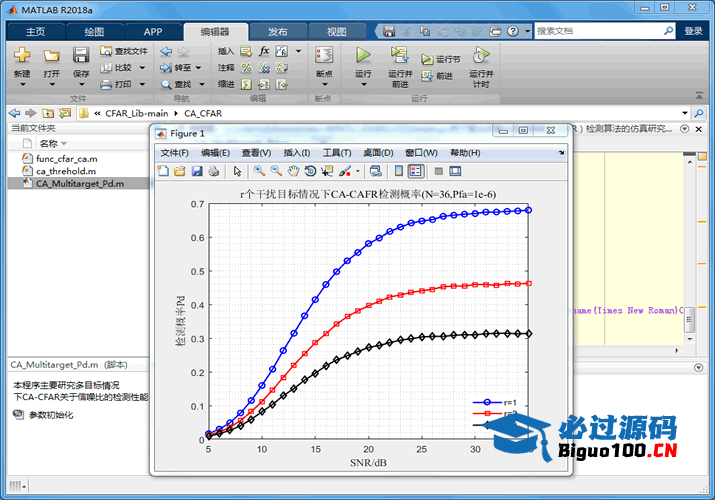Image resolution: width=715 pixels, height=500 pixels.
Task: Toggle the Zoom Out tool
Action: click(276, 171)
